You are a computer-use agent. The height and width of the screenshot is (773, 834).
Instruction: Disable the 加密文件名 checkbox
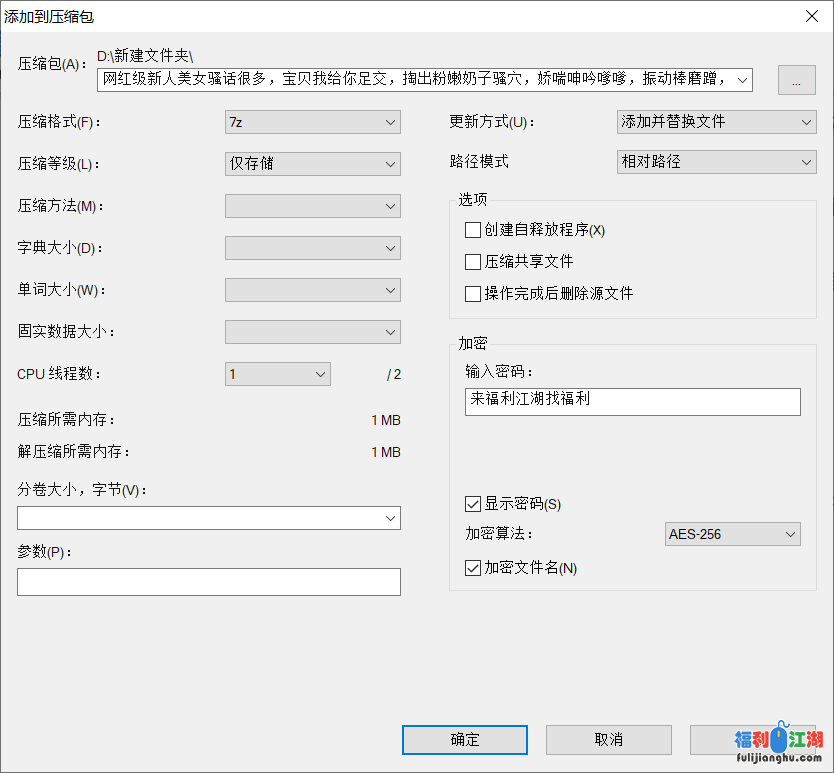click(473, 568)
